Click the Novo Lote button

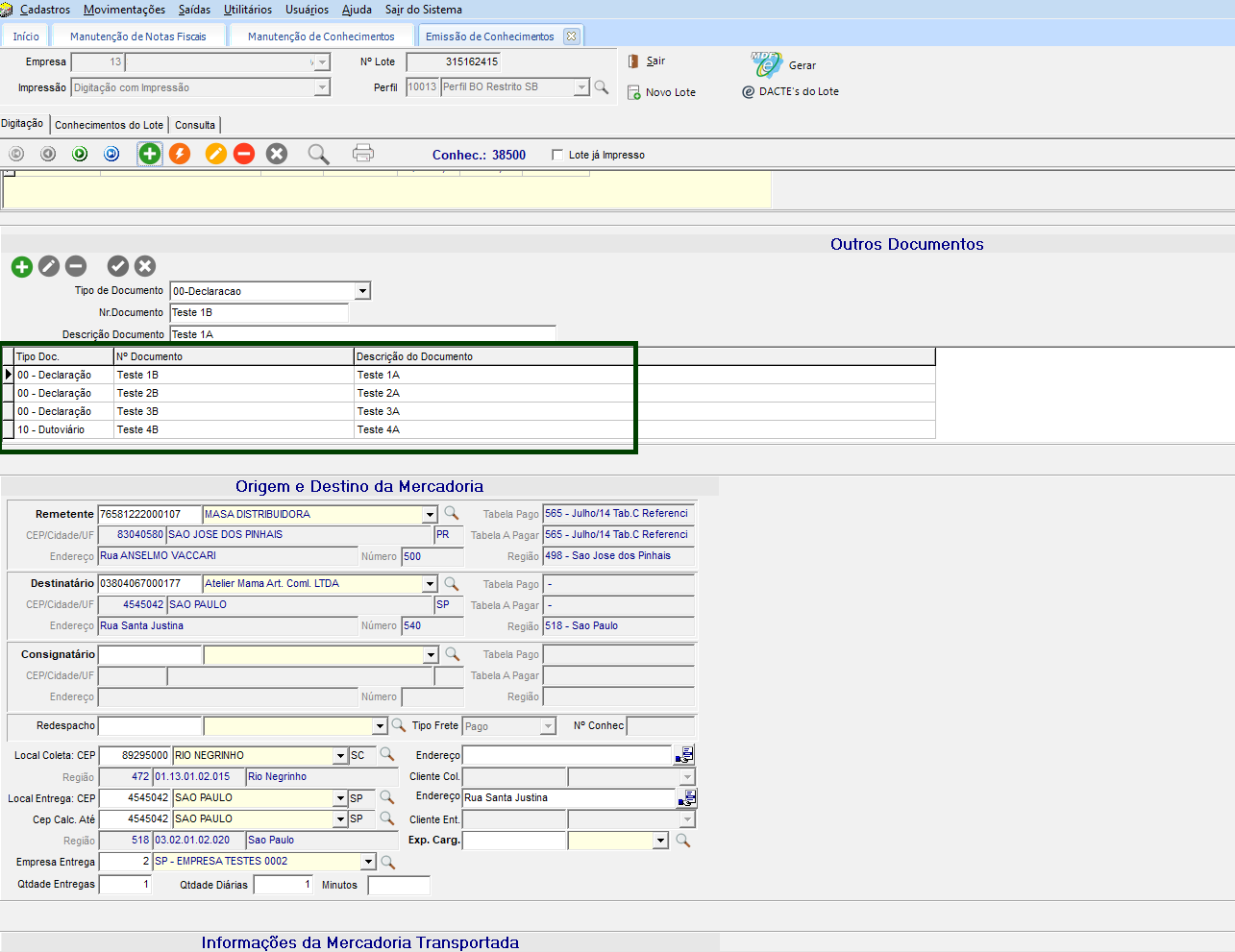pyautogui.click(x=661, y=92)
